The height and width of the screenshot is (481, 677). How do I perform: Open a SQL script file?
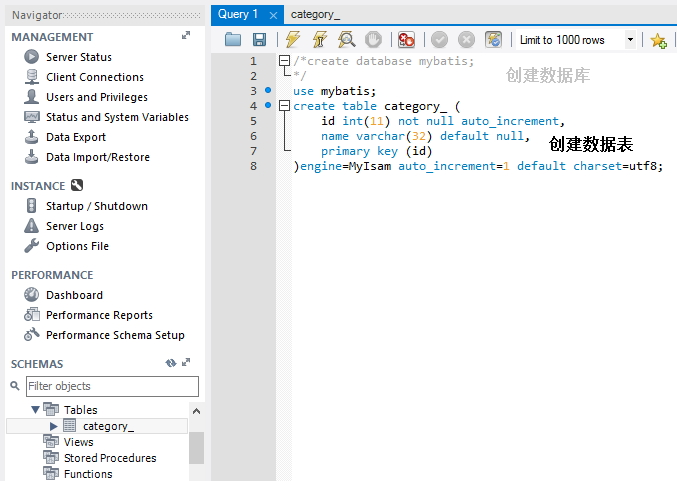tap(233, 40)
